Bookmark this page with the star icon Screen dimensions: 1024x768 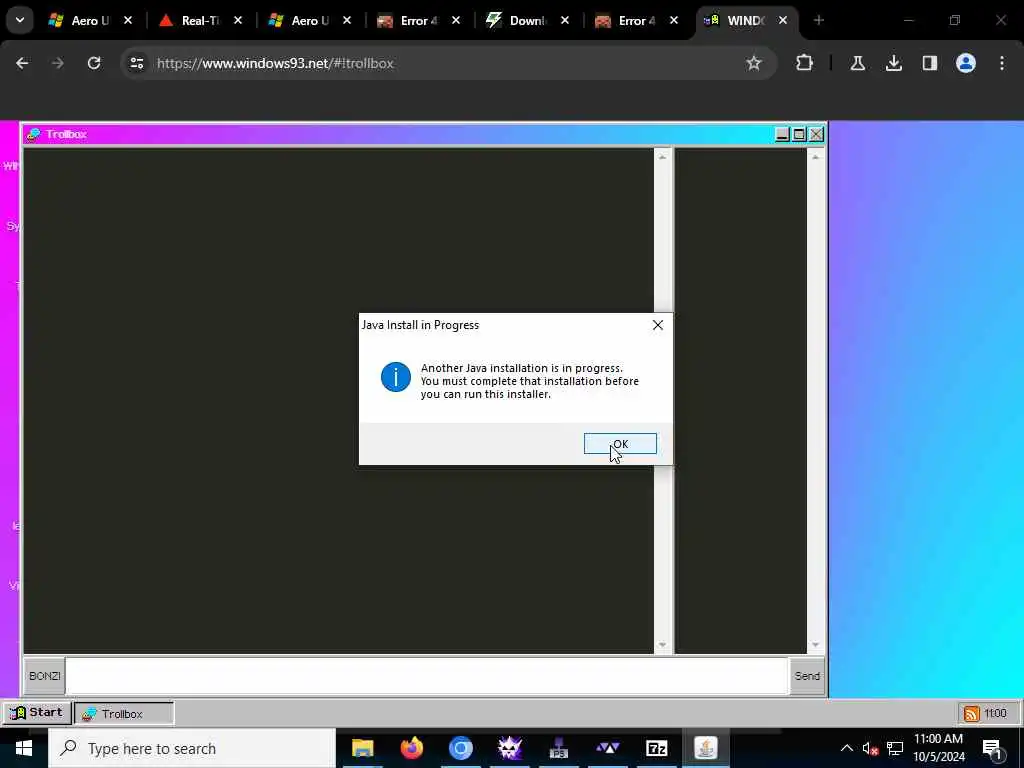pos(754,63)
